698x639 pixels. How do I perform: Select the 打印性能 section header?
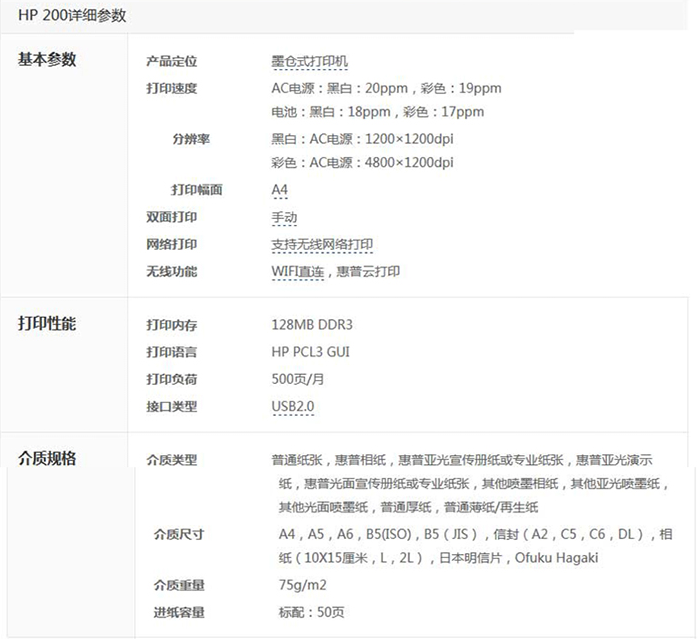(x=47, y=324)
